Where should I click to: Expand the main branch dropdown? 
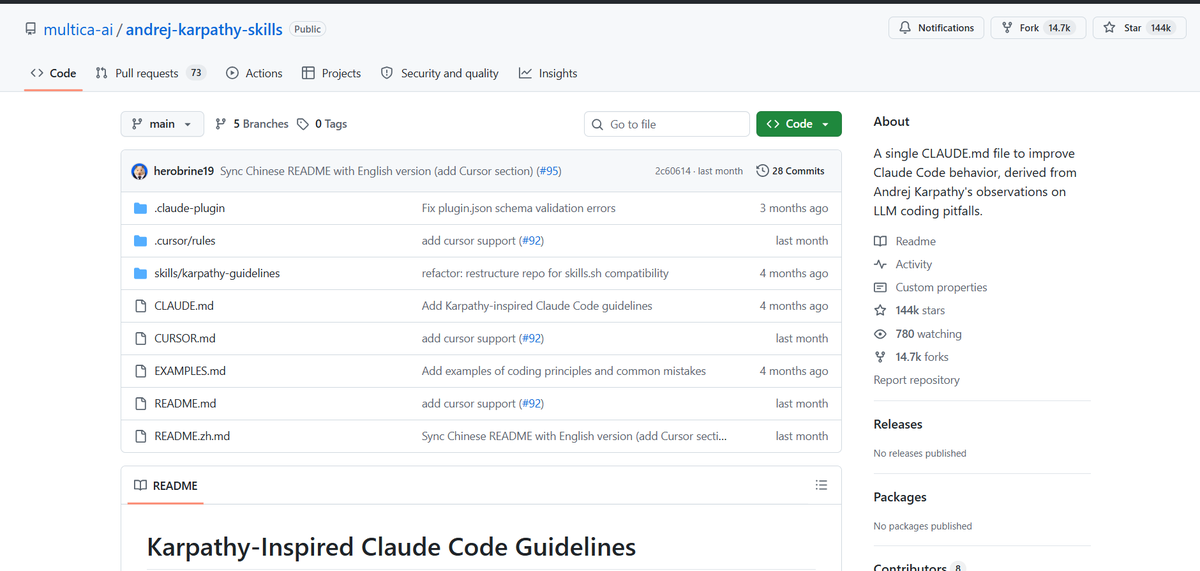(163, 124)
